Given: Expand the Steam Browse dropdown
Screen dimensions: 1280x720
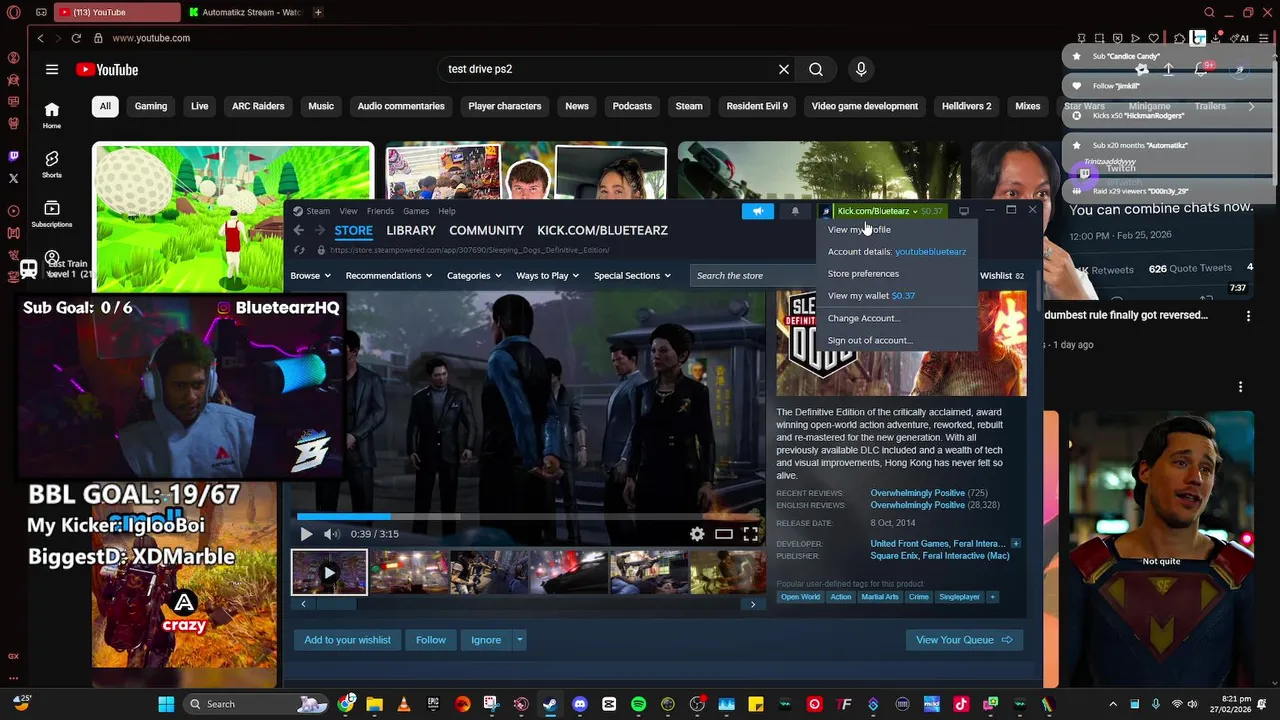Looking at the screenshot, I should pos(310,276).
